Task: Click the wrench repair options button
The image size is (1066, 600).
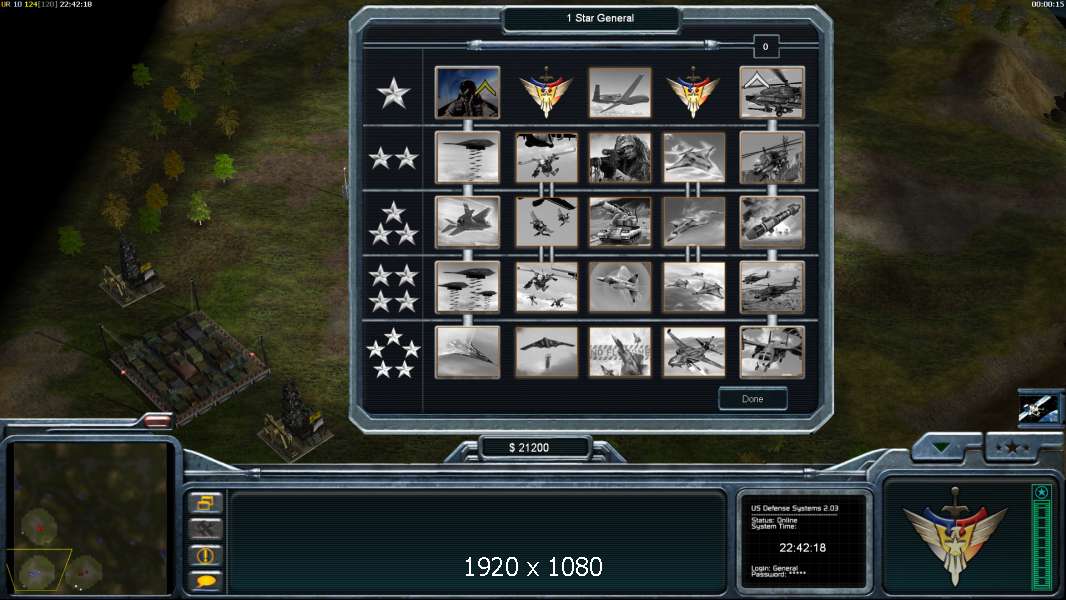Action: click(205, 529)
